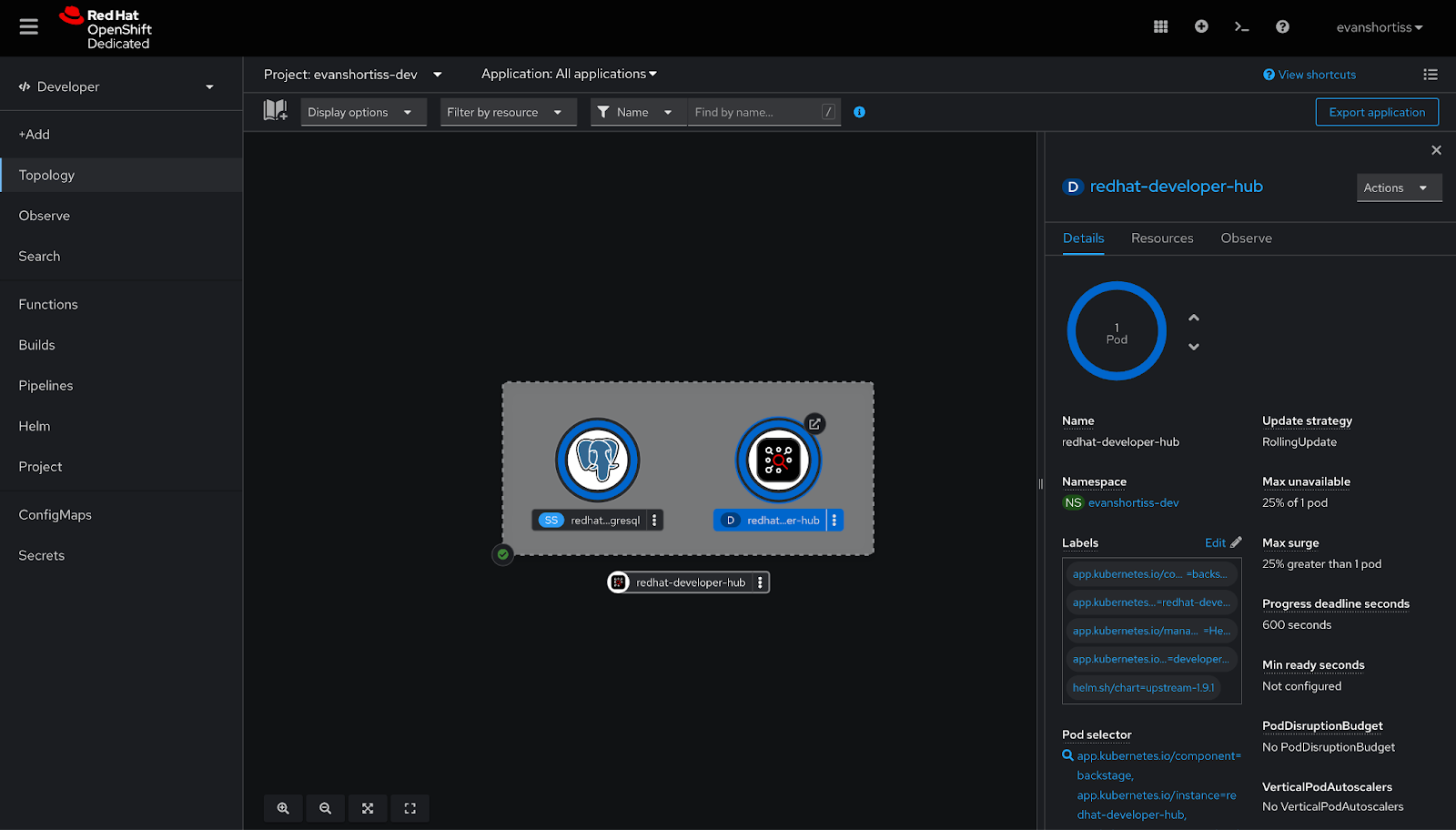Fit topology to screen
1456x830 pixels.
tap(368, 808)
